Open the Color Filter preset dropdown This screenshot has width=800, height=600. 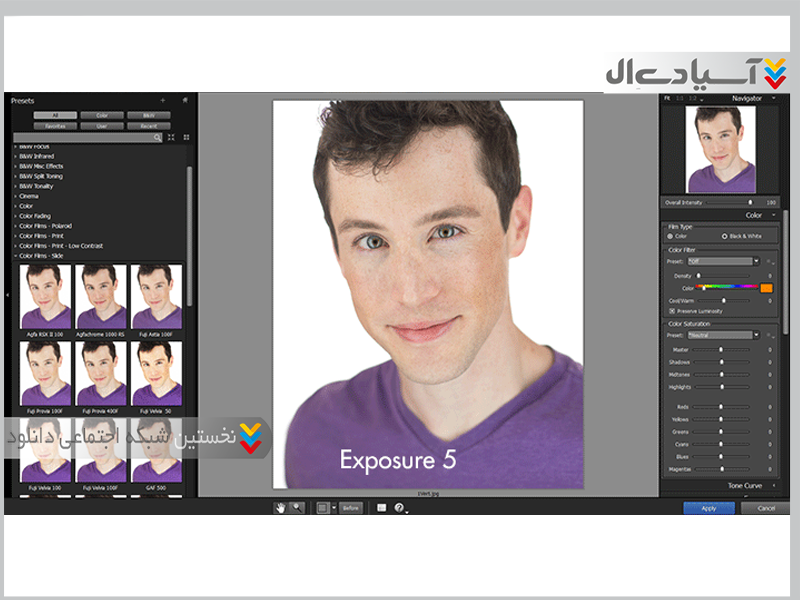(756, 261)
